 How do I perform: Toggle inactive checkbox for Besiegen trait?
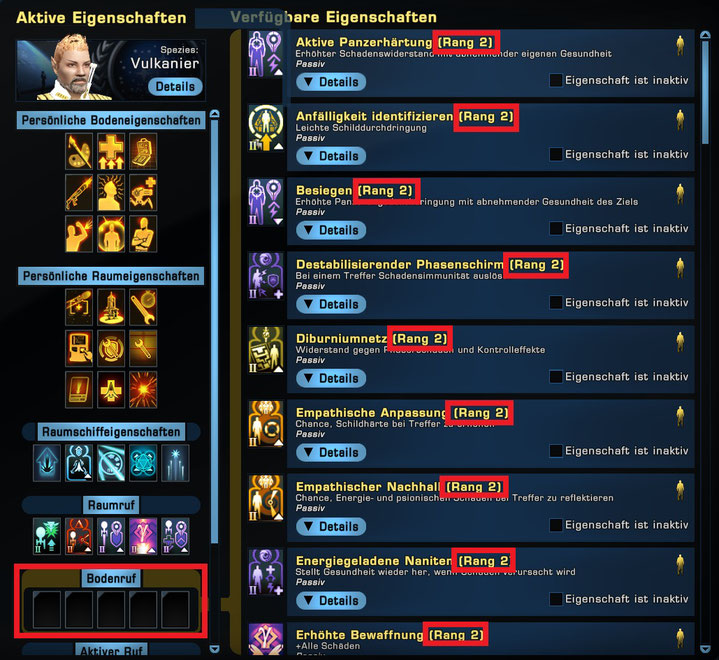556,228
